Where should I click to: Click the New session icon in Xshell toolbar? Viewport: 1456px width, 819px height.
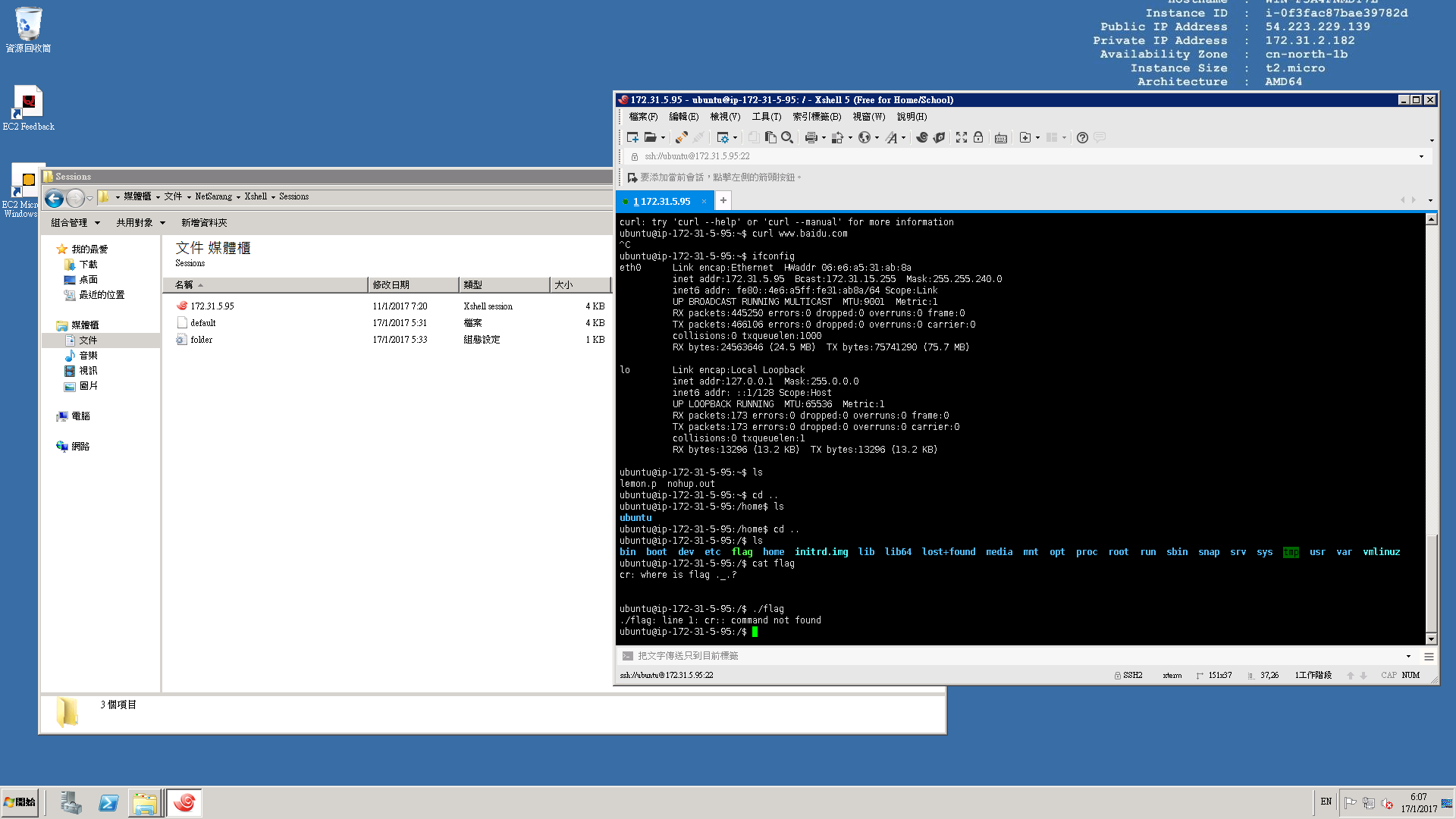[632, 137]
